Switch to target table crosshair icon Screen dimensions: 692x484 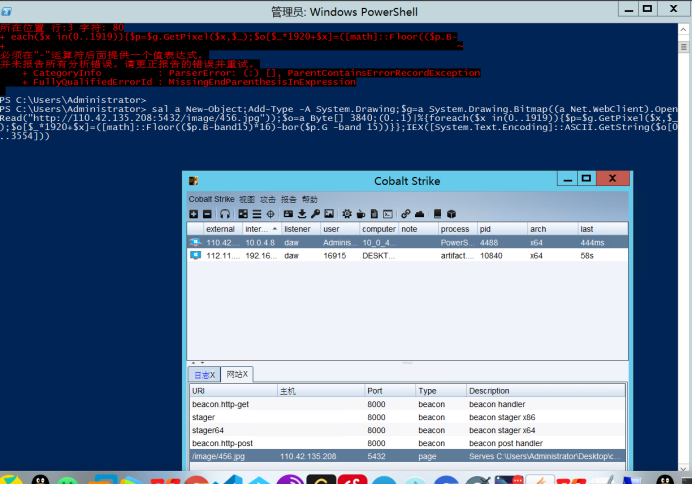(x=270, y=214)
